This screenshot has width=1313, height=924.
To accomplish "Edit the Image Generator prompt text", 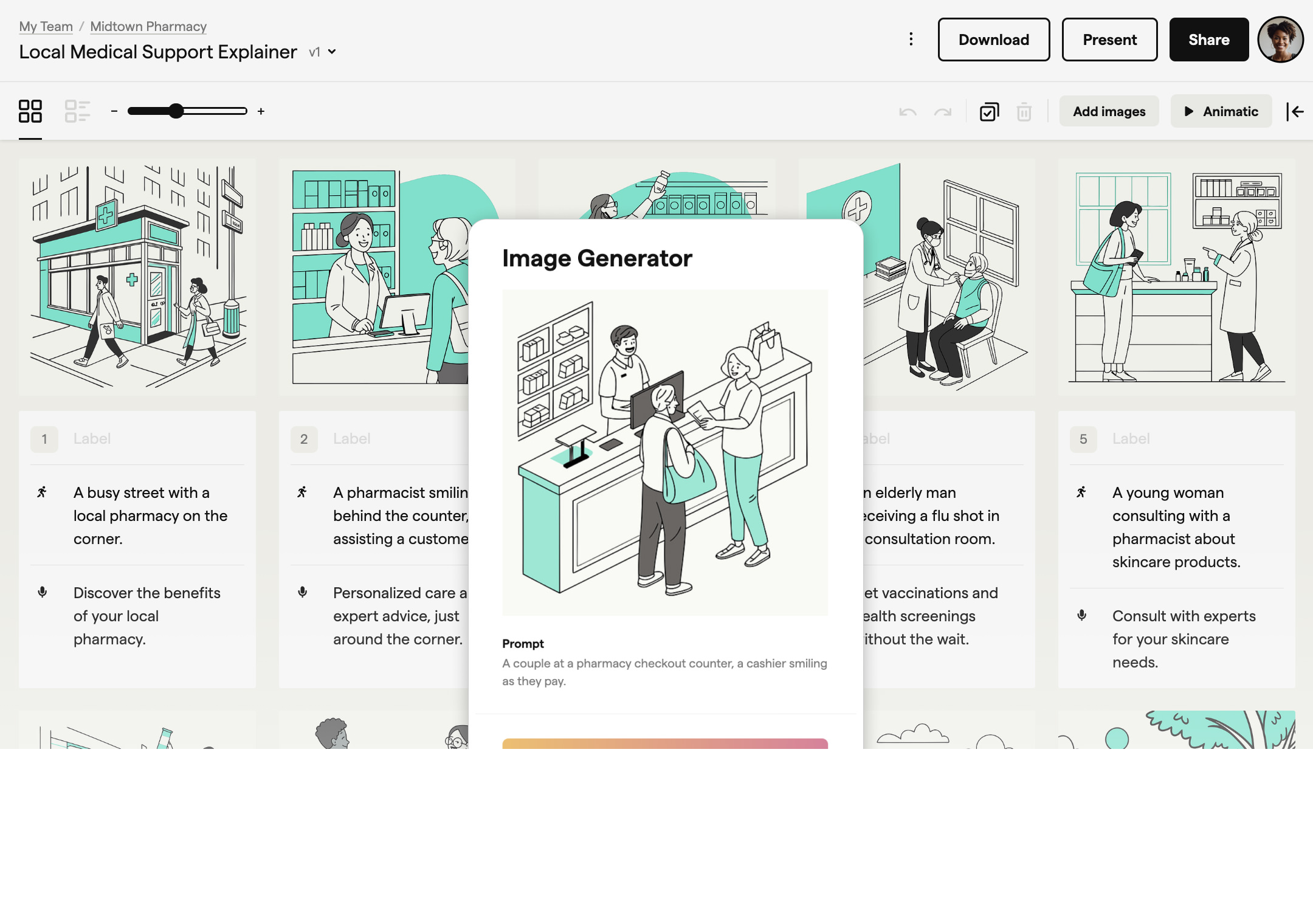I will (x=664, y=672).
